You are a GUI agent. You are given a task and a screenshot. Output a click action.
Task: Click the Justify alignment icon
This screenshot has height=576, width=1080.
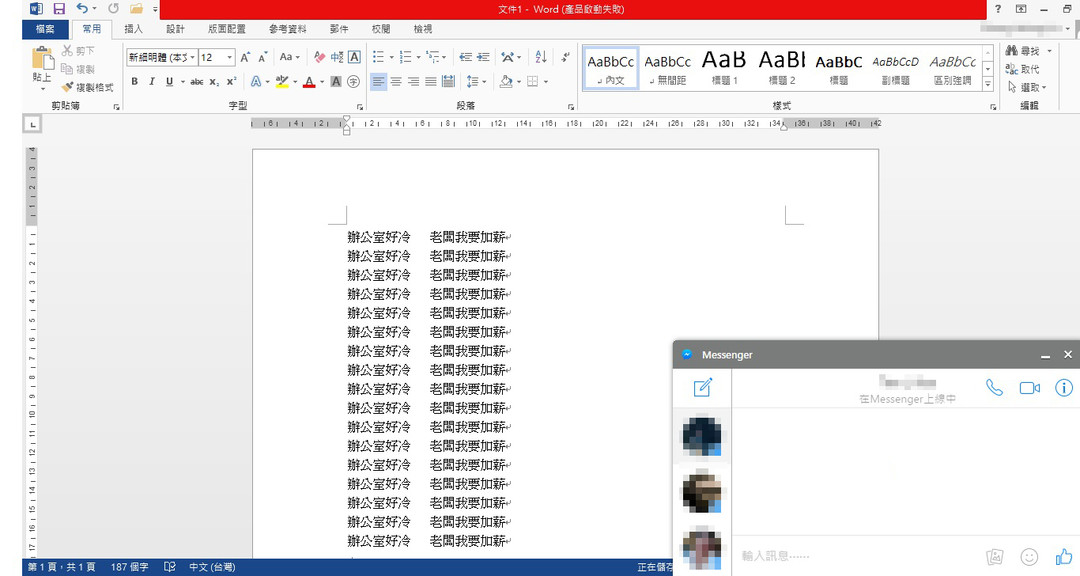click(430, 81)
